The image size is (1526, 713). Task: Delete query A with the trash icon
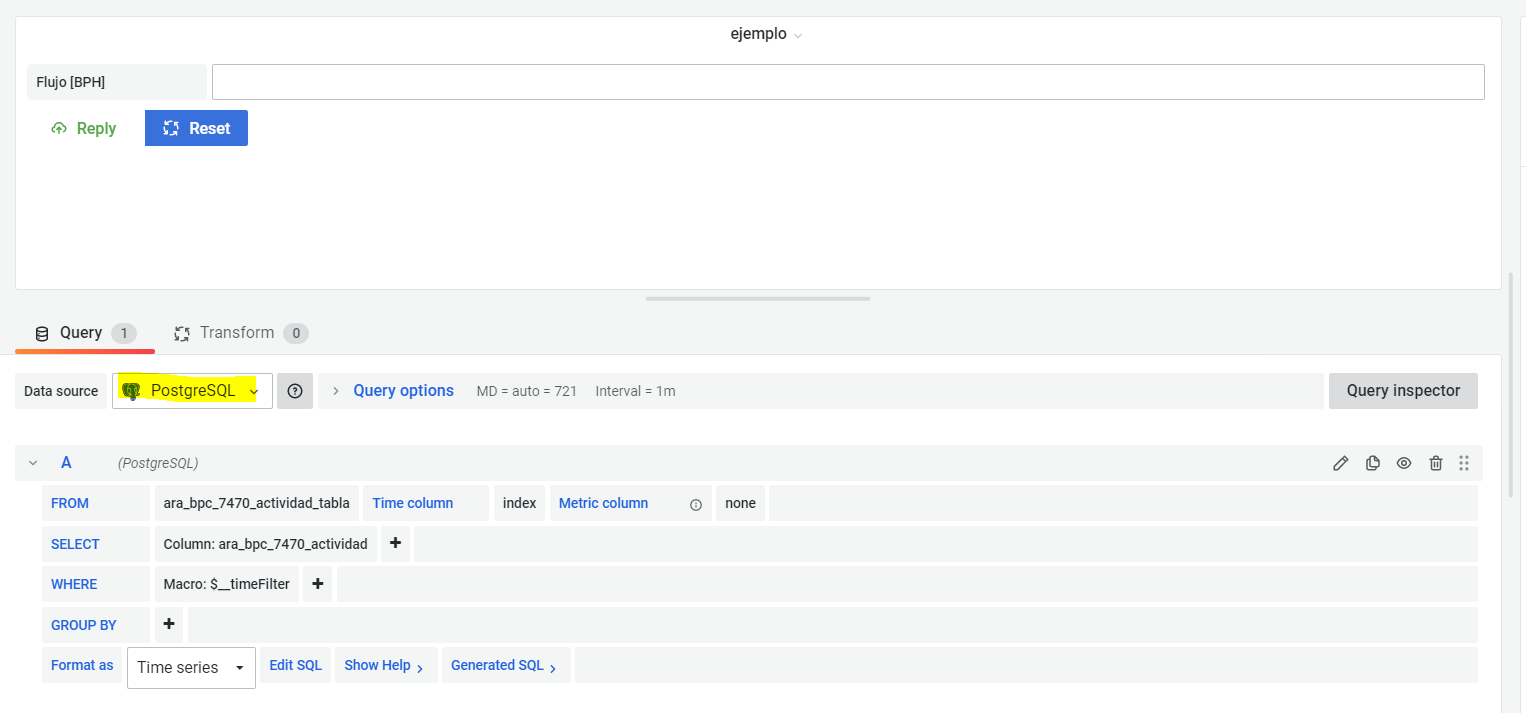(x=1436, y=463)
